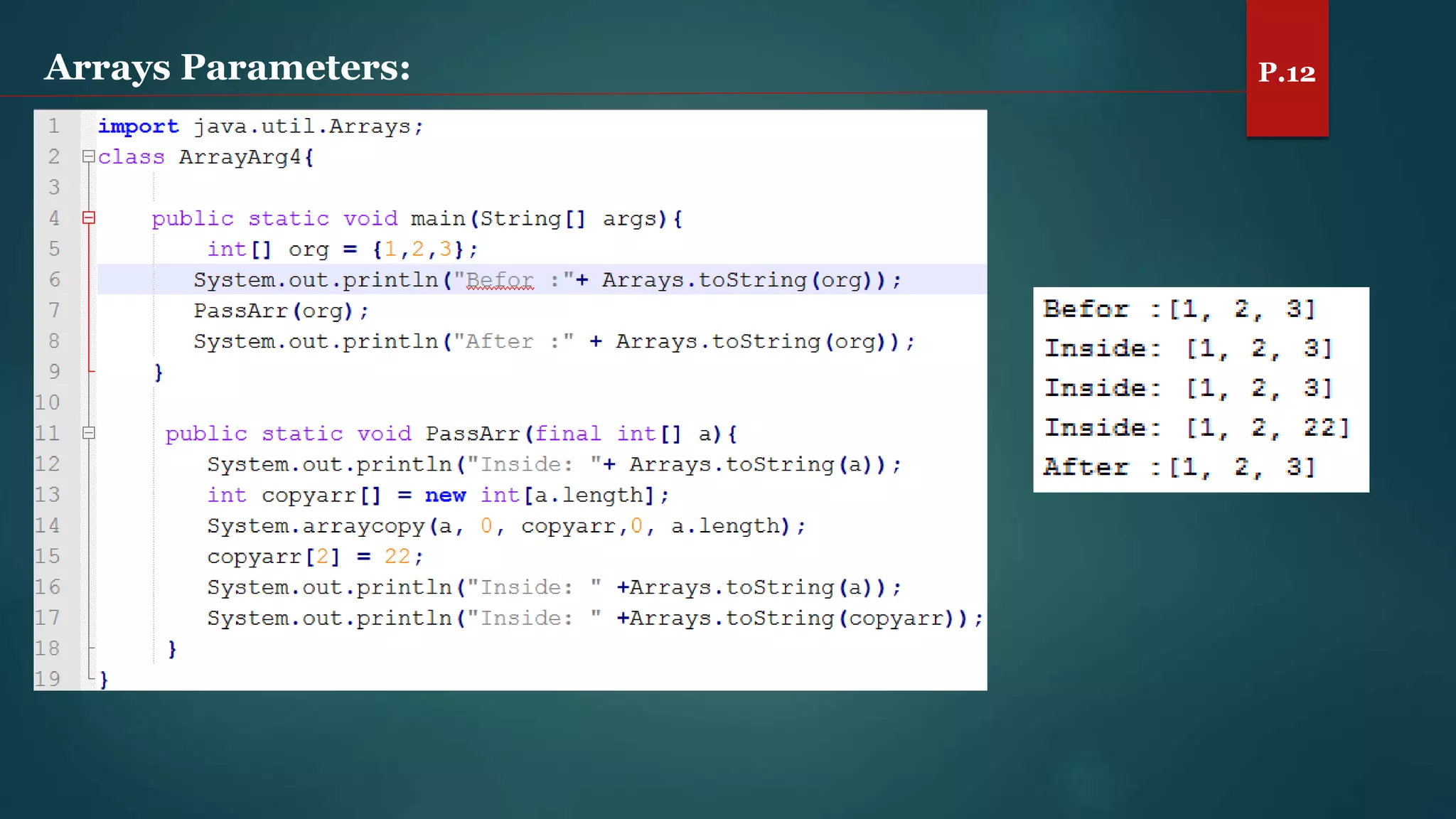Screen dimensions: 1456x819
Task: Click closing brace on line 18
Action: pyautogui.click(x=172, y=649)
